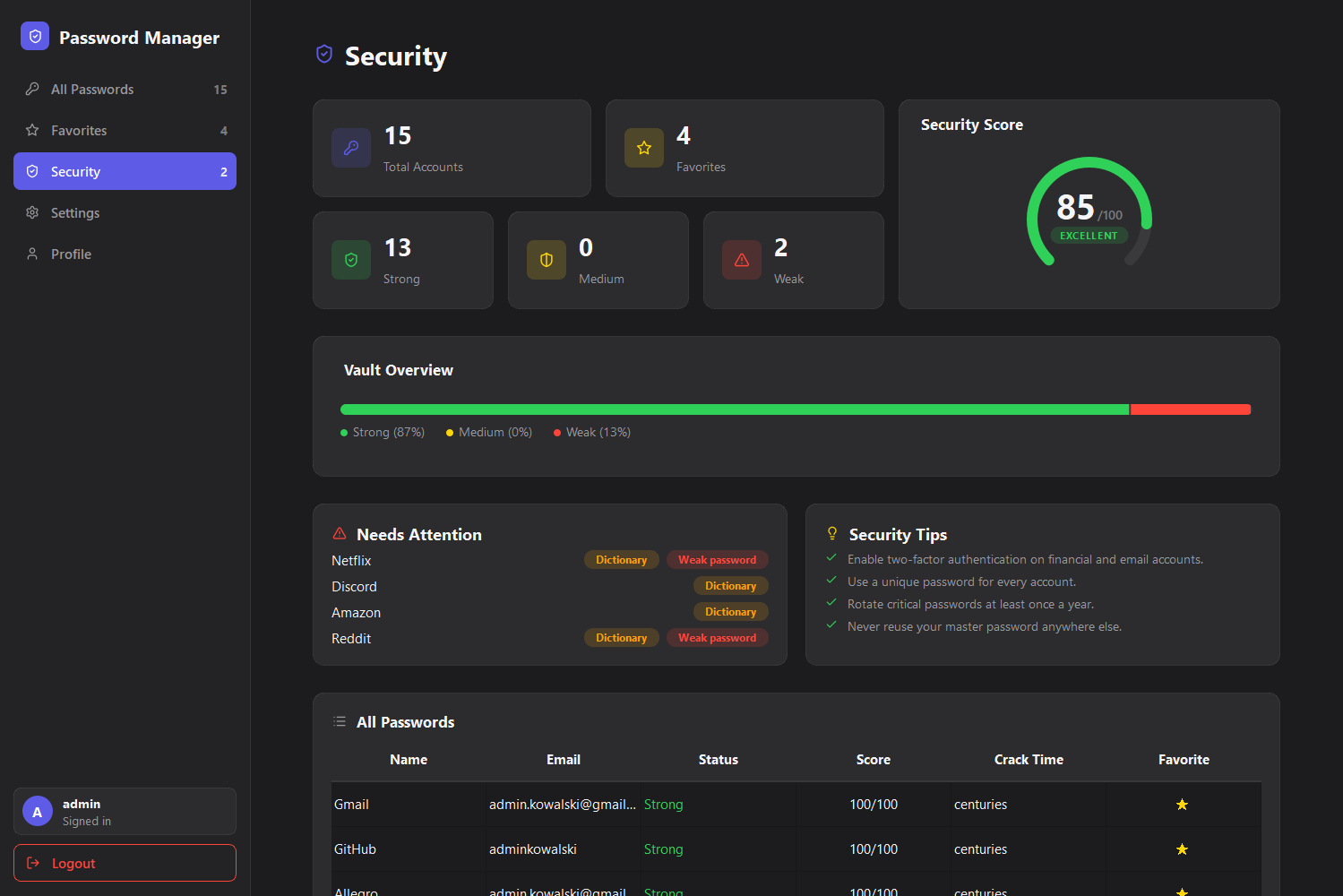The width and height of the screenshot is (1343, 896).
Task: Click Netflix in Needs Attention list
Action: pyautogui.click(x=351, y=560)
